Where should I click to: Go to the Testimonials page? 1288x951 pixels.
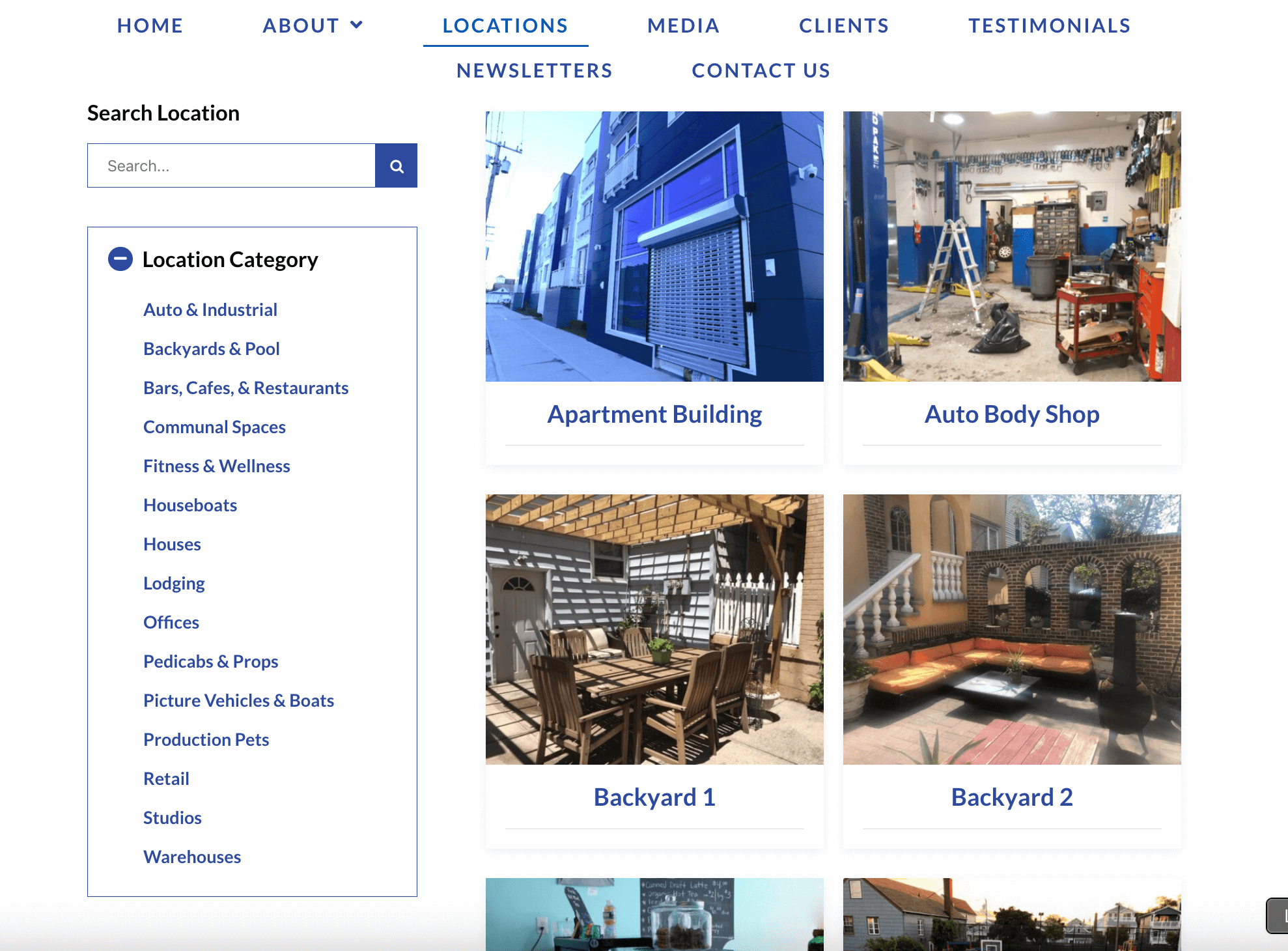[x=1049, y=25]
